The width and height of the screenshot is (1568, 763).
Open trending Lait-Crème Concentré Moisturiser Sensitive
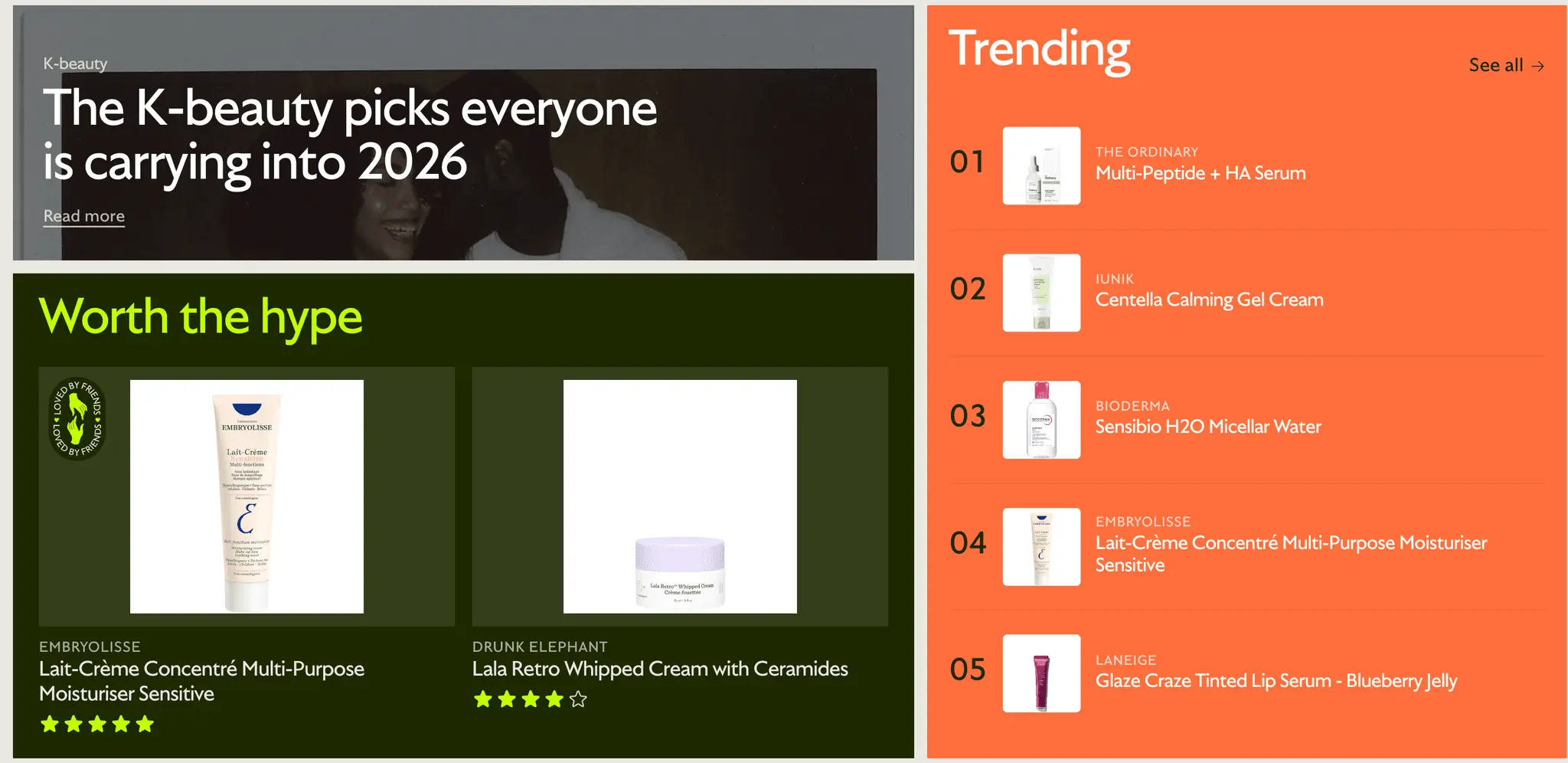point(1291,554)
